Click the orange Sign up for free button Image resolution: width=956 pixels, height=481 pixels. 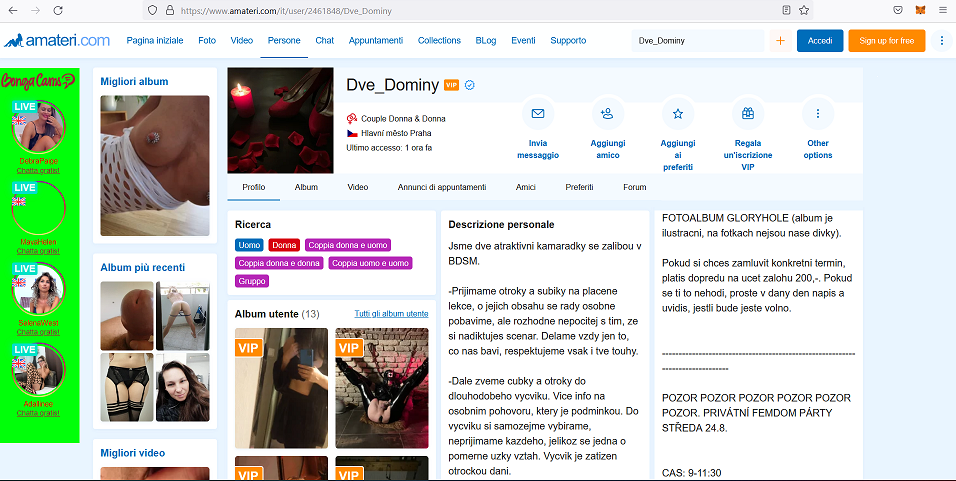click(886, 41)
